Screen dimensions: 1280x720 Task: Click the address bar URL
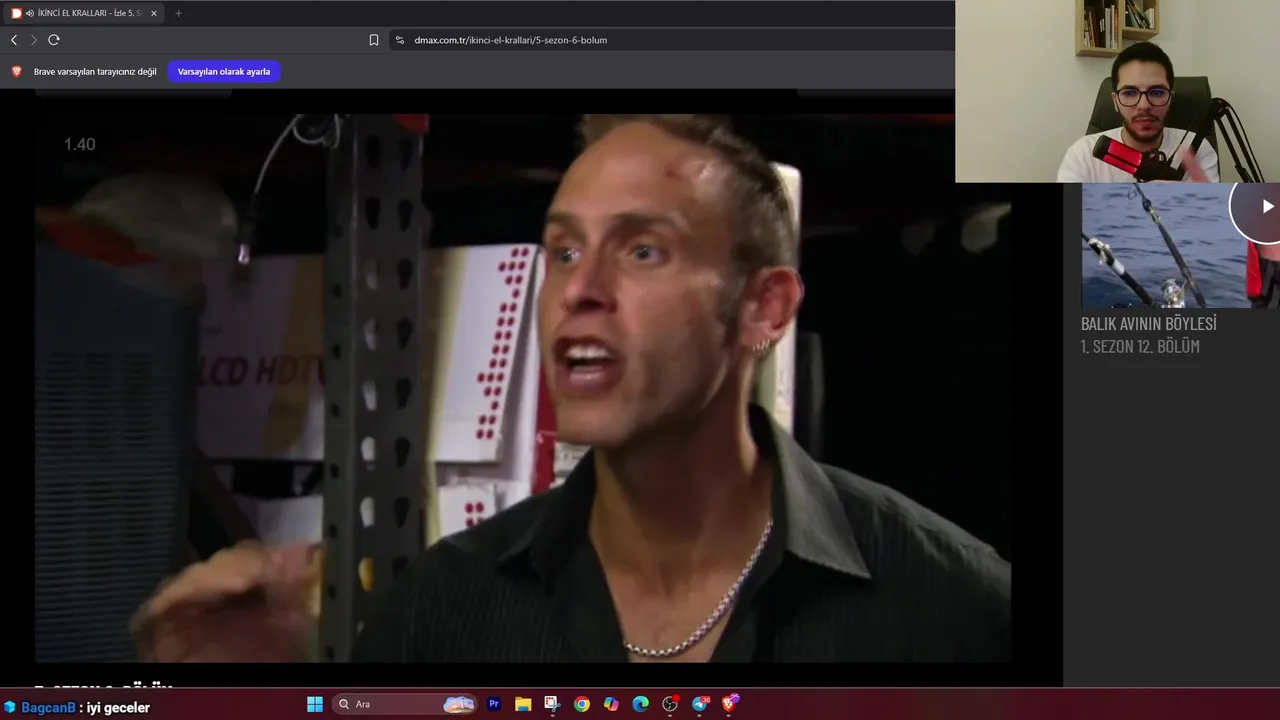pos(511,40)
